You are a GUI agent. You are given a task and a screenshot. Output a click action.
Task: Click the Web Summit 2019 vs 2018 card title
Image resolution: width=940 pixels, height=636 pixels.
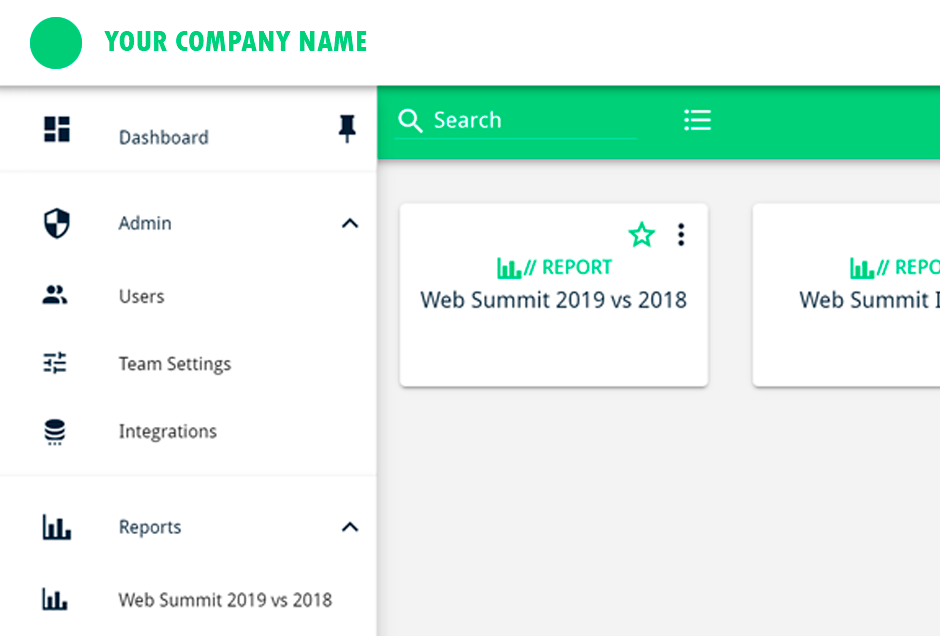(x=553, y=300)
